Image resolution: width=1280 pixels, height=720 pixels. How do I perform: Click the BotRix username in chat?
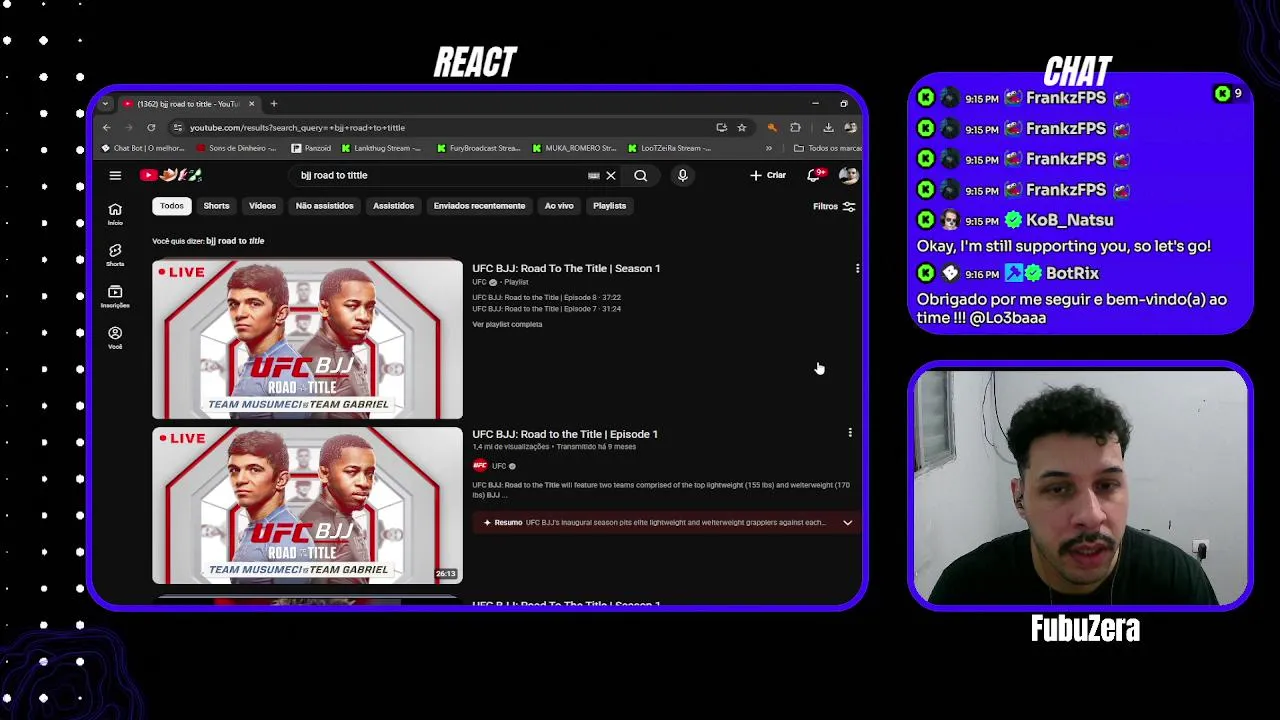coord(1073,273)
